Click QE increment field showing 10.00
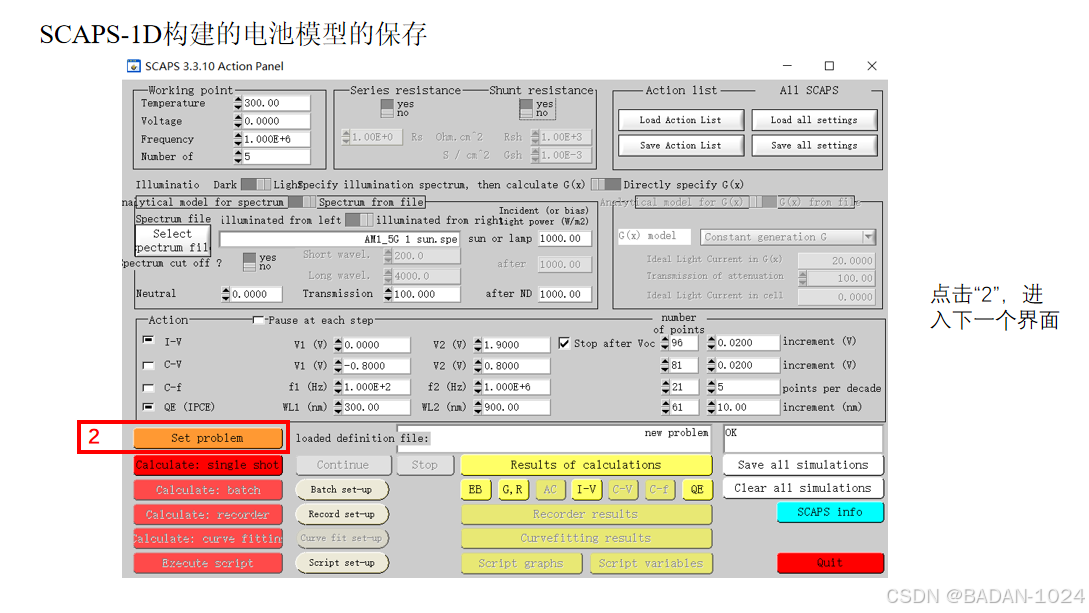1089x613 pixels. coord(747,408)
